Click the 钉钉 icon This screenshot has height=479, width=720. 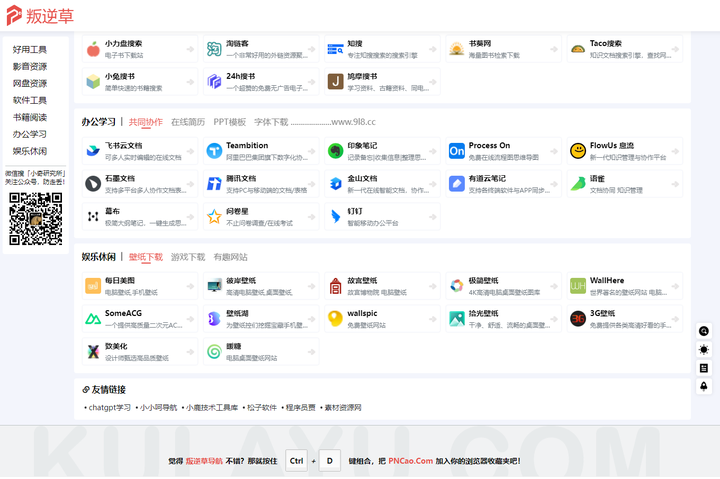click(x=336, y=216)
